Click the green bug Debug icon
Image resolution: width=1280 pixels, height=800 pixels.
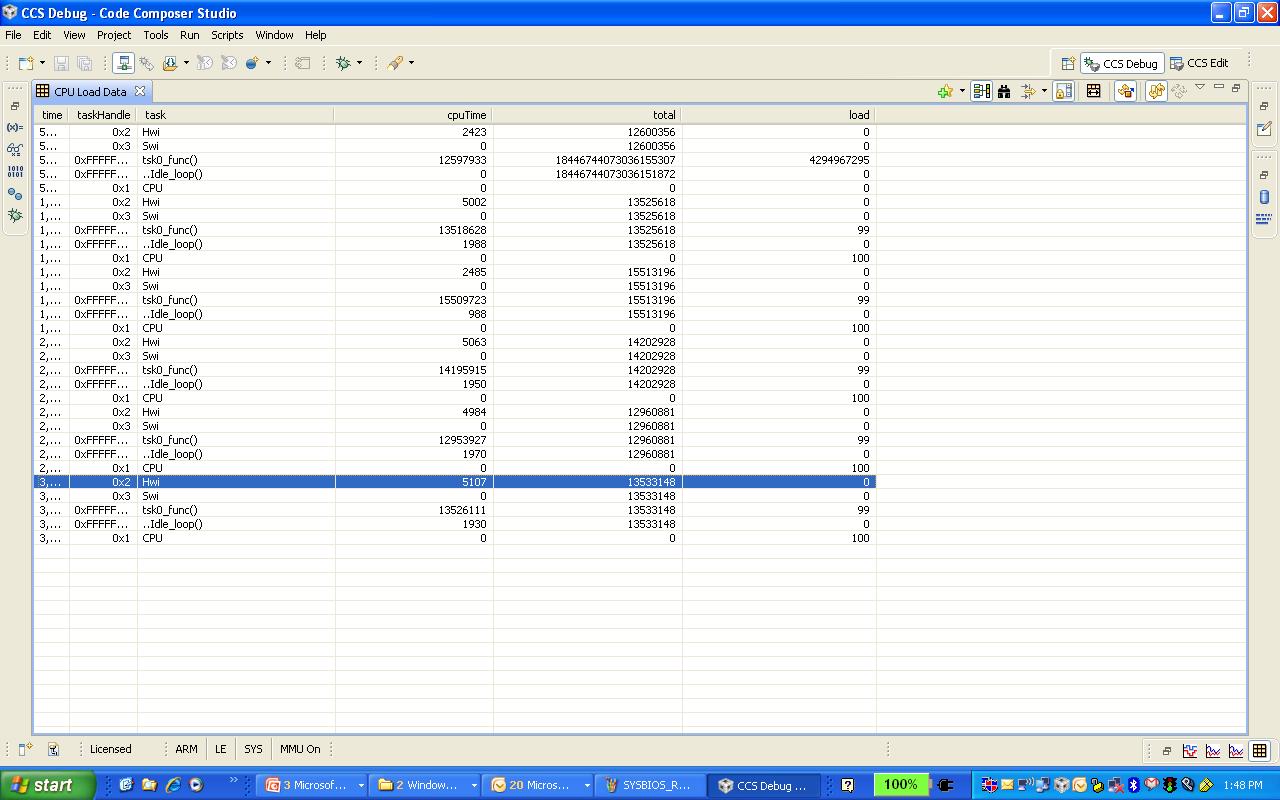pyautogui.click(x=343, y=63)
